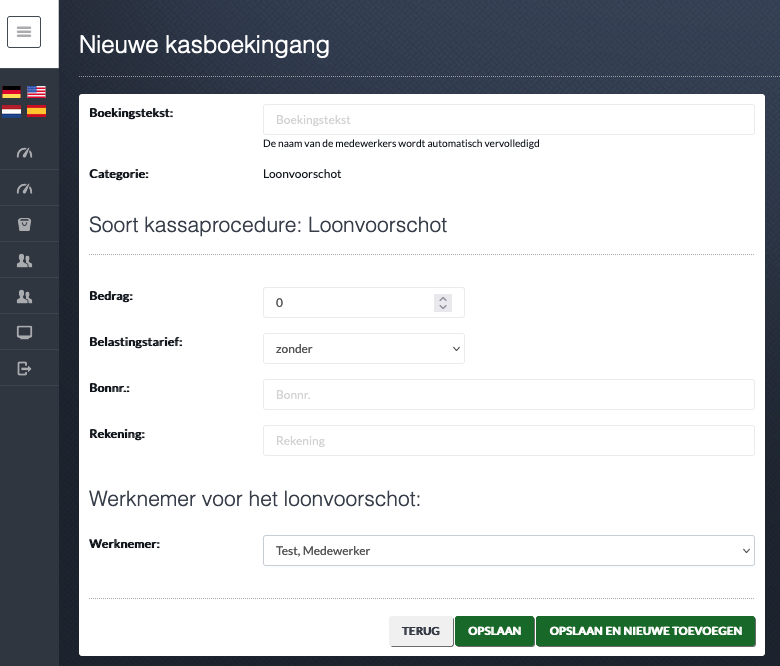The height and width of the screenshot is (666, 780).
Task: Focus the Boekingstekst input field
Action: 508,119
